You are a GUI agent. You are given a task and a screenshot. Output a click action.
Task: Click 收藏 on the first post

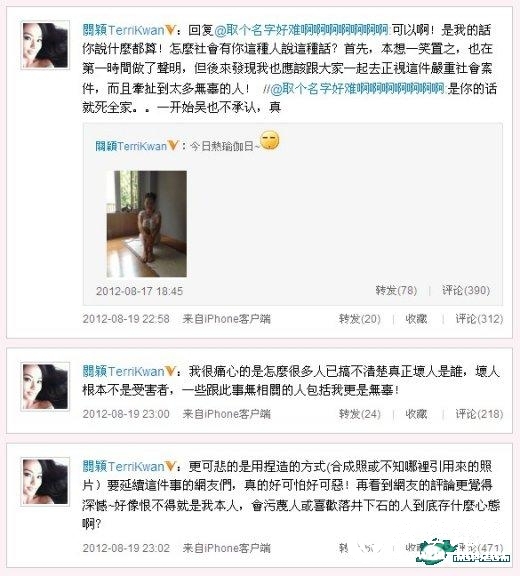point(416,318)
